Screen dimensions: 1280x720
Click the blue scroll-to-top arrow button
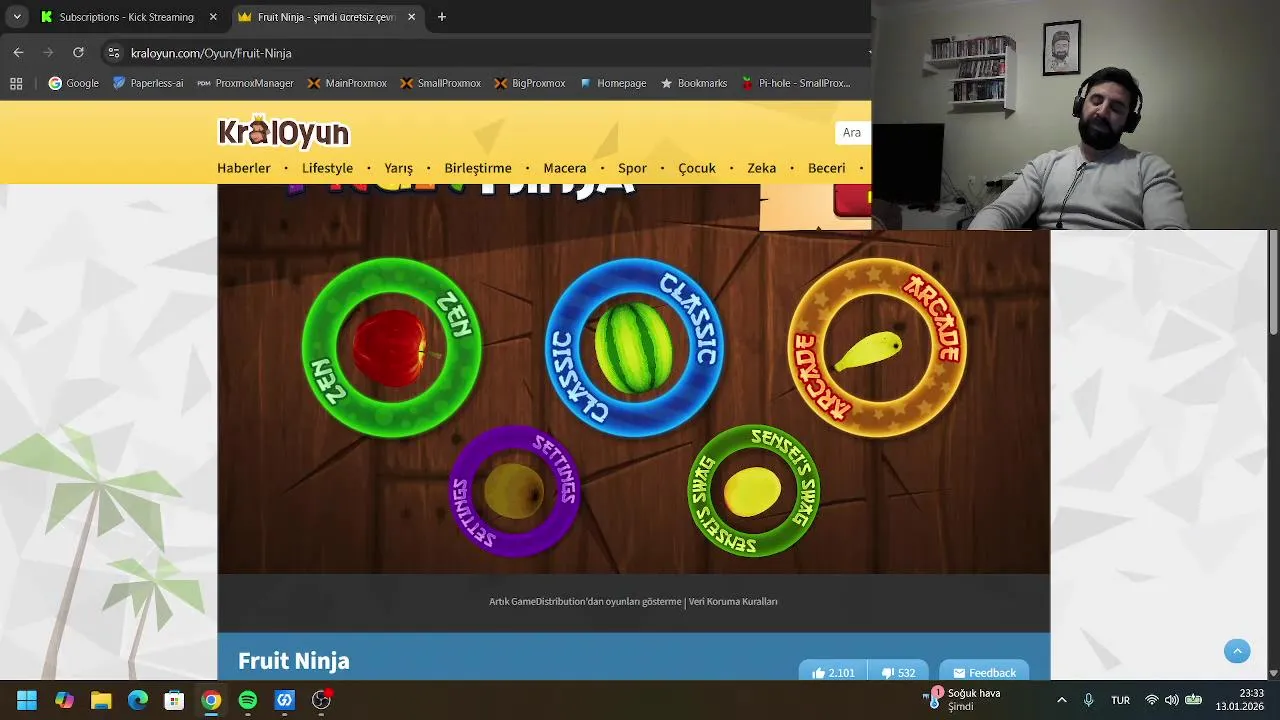point(1237,651)
